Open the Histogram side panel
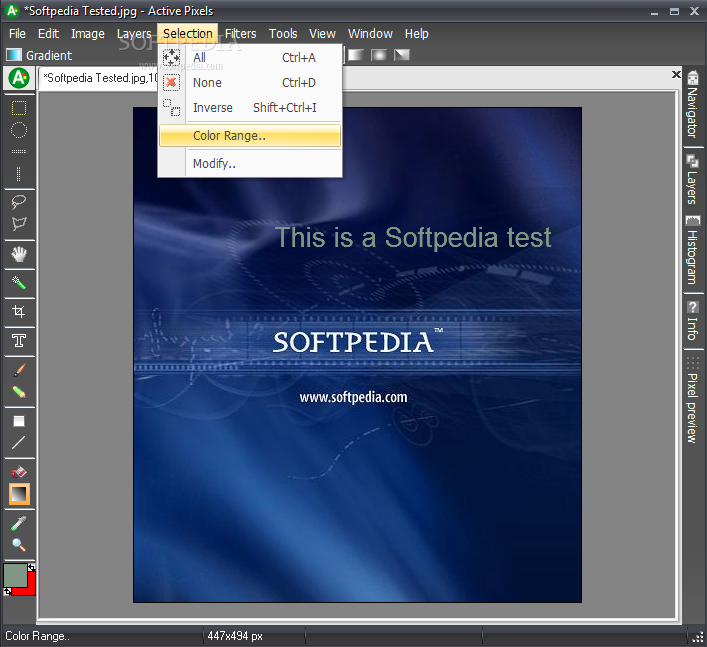The width and height of the screenshot is (707, 647). (693, 250)
